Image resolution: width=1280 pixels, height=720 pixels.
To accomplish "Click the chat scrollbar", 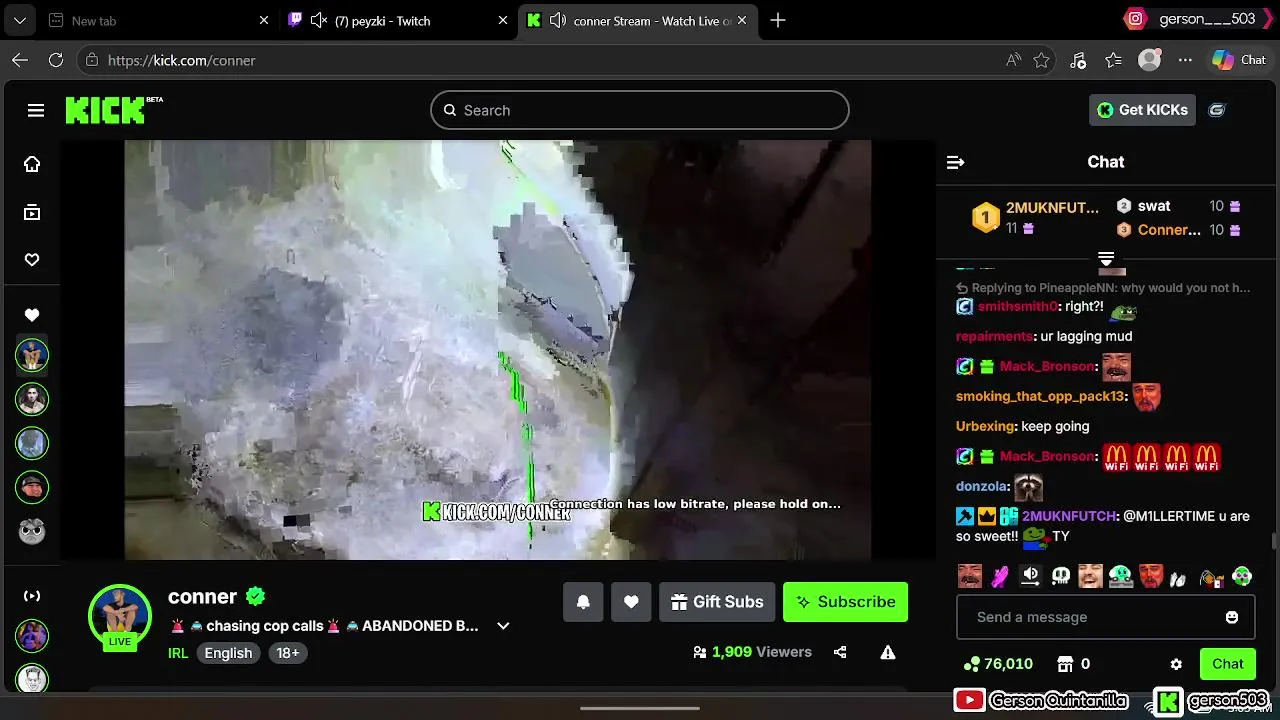I will (1273, 542).
